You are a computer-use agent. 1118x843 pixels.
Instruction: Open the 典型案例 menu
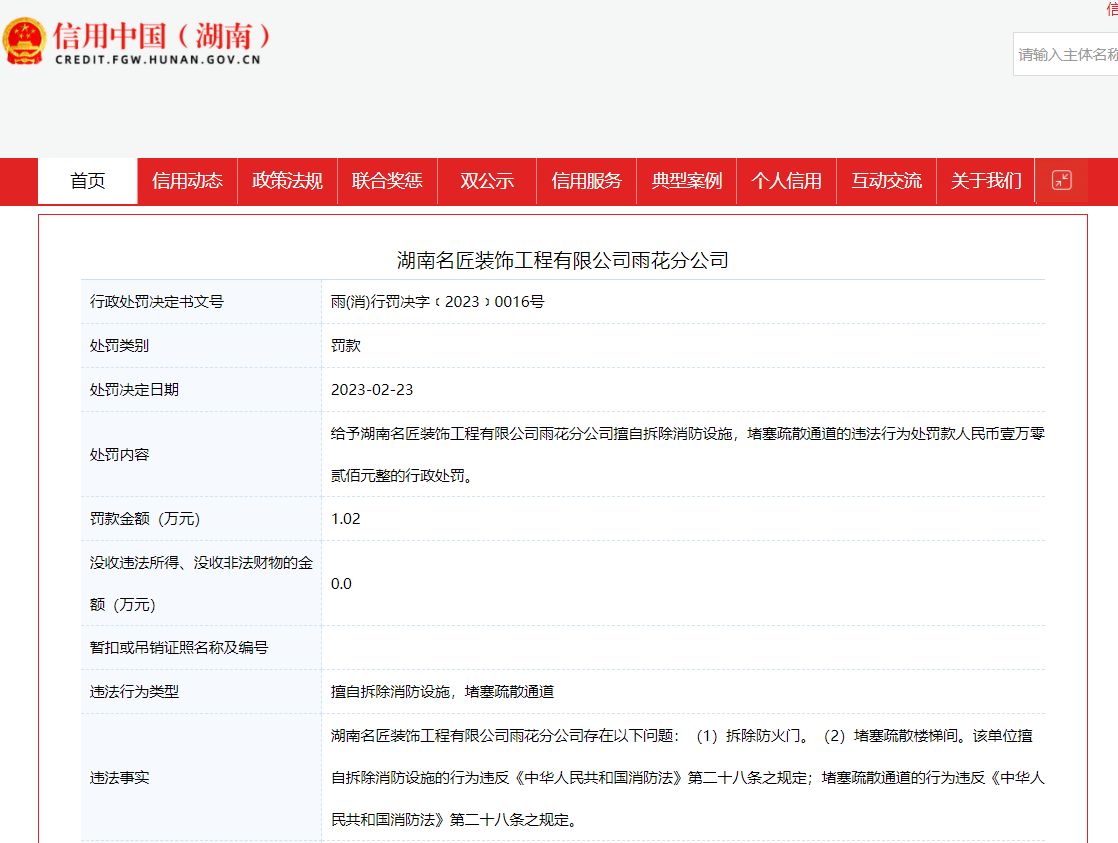(x=687, y=181)
